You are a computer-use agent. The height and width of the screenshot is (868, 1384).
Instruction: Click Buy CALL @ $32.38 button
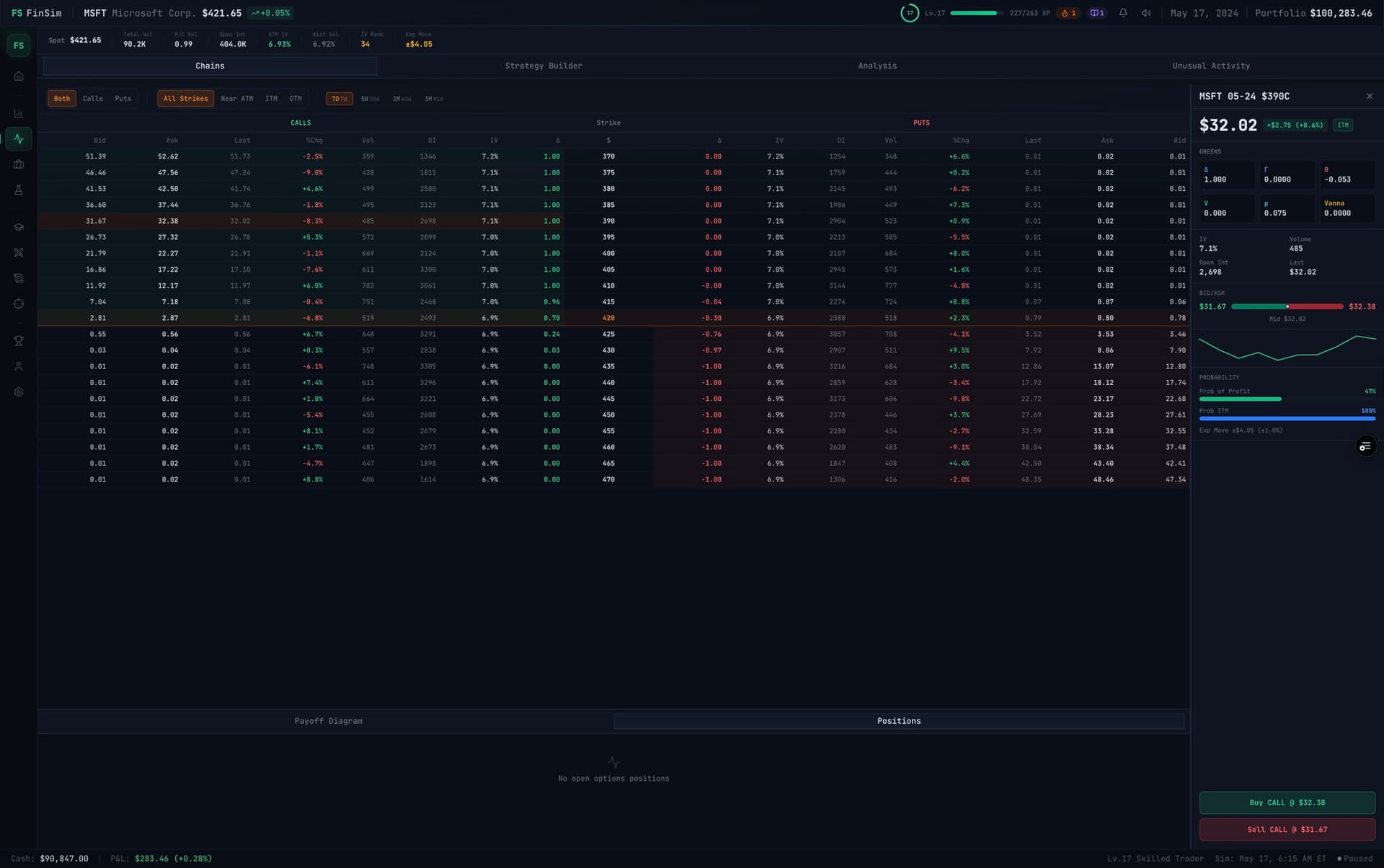point(1287,802)
